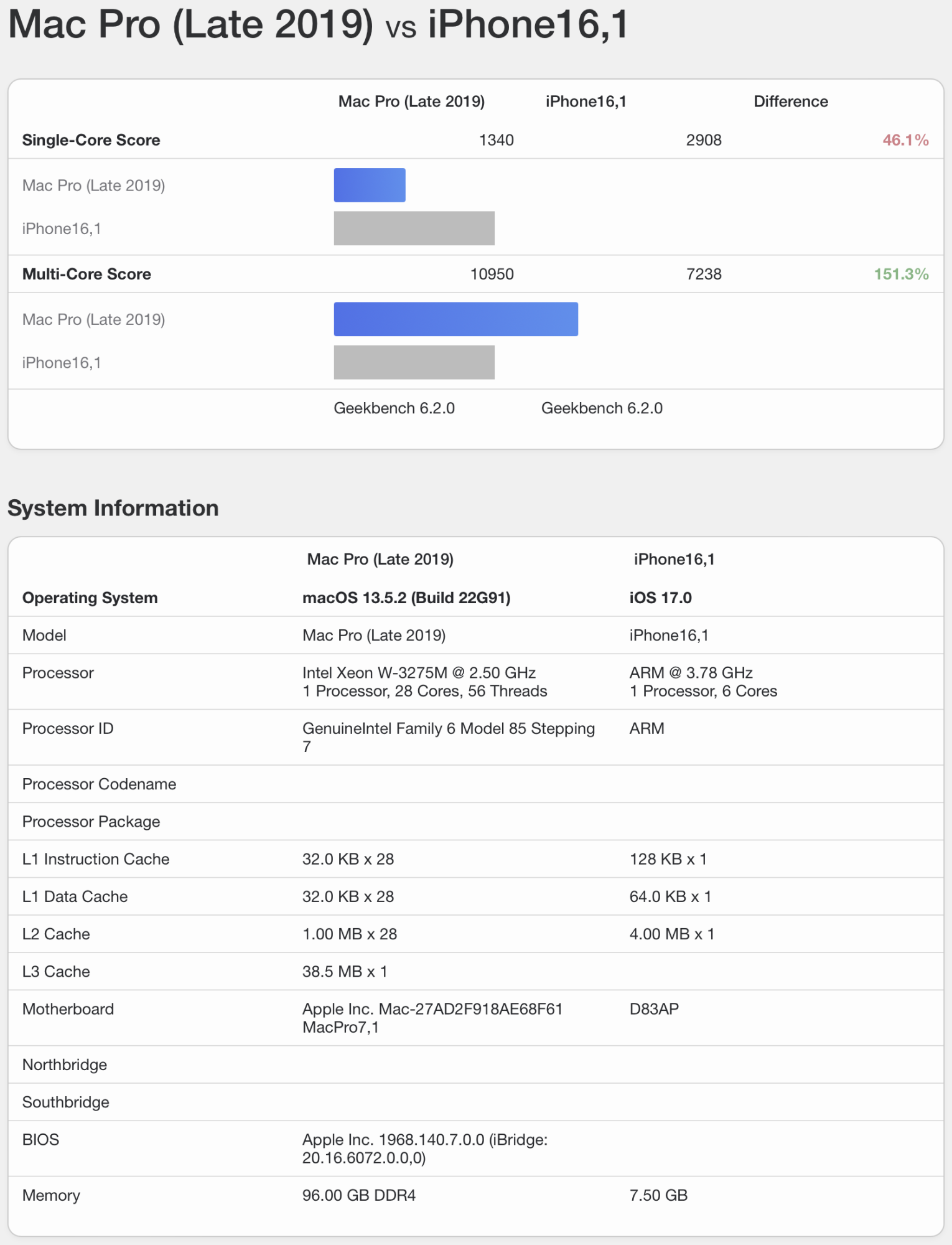Click the 'Single-Core Score' row label
Screen dimensions: 952x1245
[x=91, y=140]
